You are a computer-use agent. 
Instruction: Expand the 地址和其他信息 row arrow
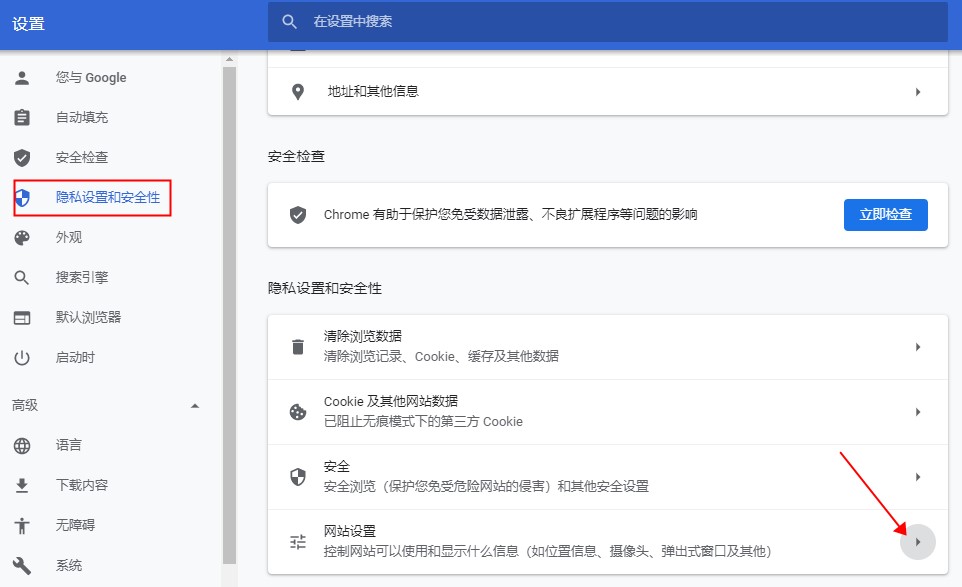[918, 92]
